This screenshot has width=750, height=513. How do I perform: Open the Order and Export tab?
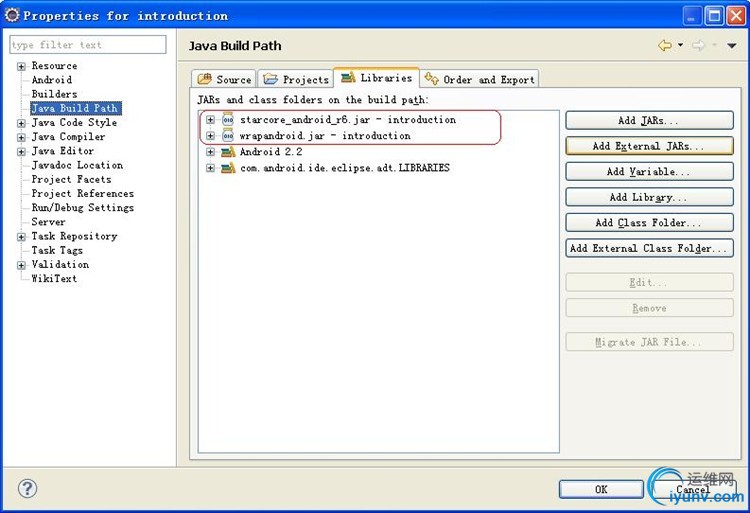pos(480,79)
